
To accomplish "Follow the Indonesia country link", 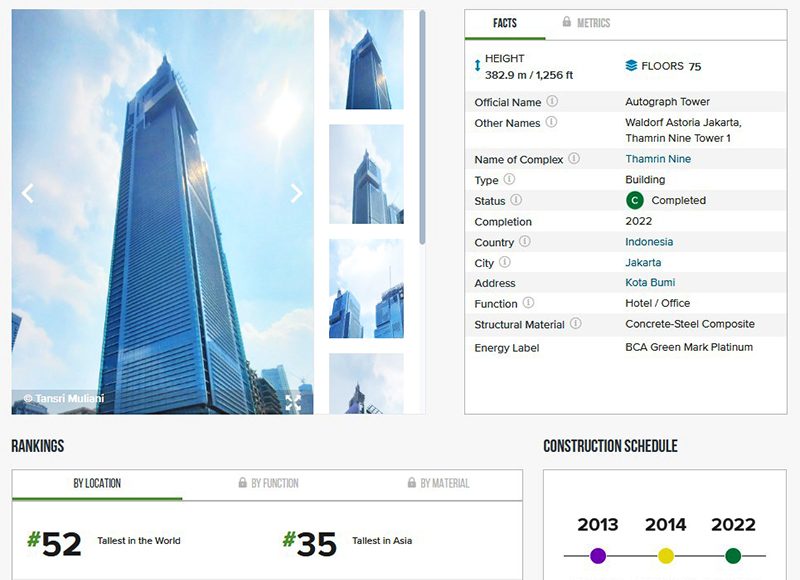I will pos(649,242).
